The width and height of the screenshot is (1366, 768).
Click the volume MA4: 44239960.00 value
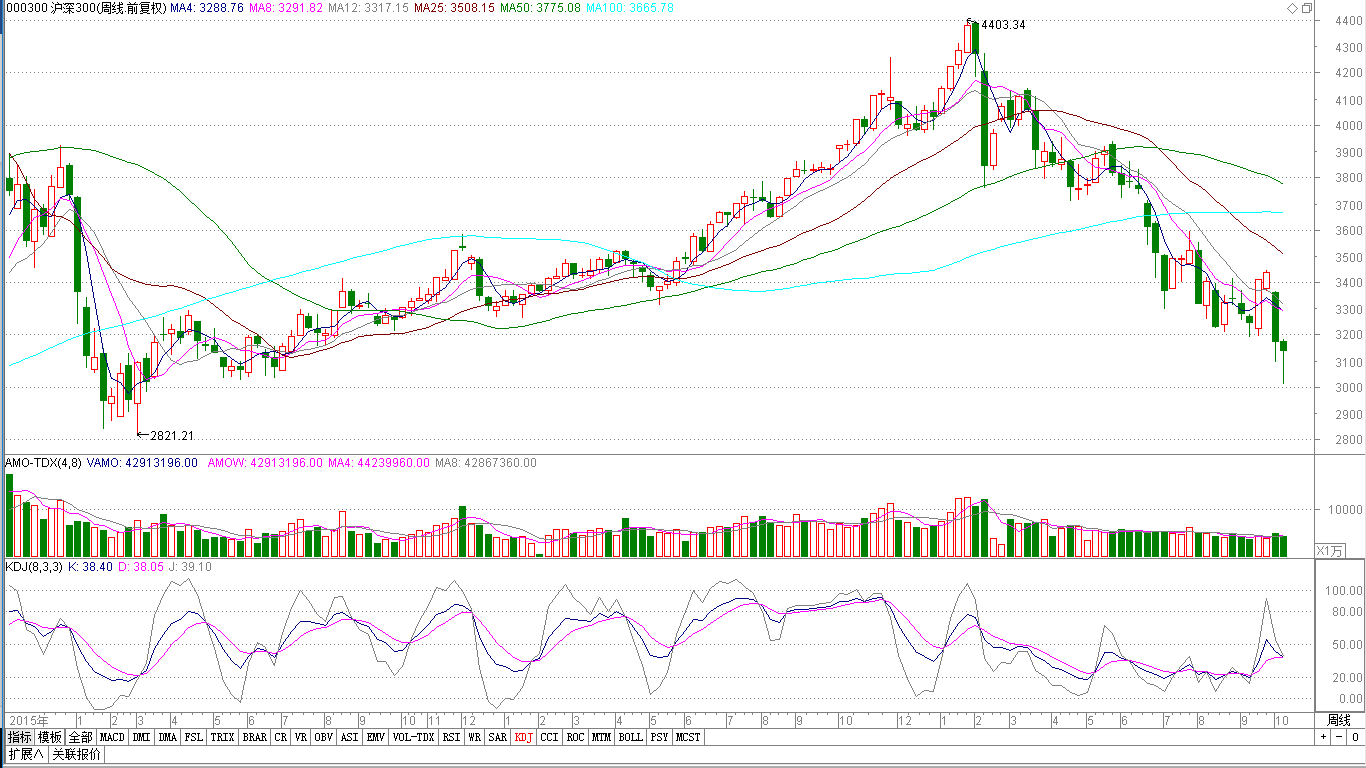point(379,463)
